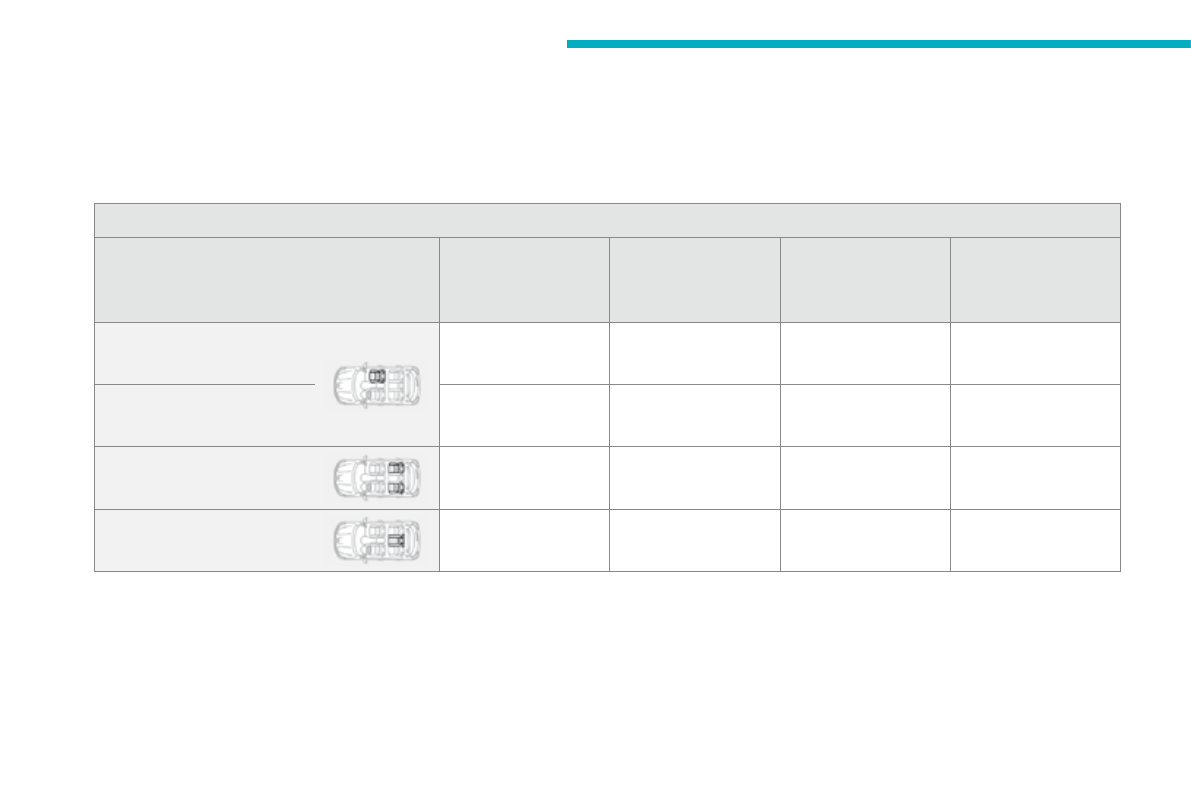Select the last column's grey header cell
The width and height of the screenshot is (1191, 794).
click(x=1035, y=279)
